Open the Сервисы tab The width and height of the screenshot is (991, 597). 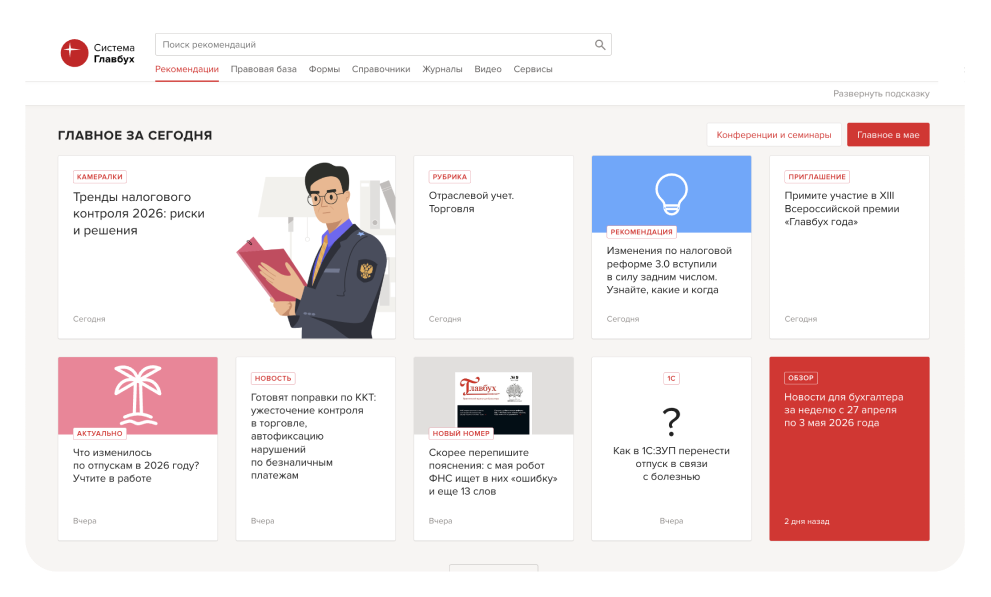point(533,69)
